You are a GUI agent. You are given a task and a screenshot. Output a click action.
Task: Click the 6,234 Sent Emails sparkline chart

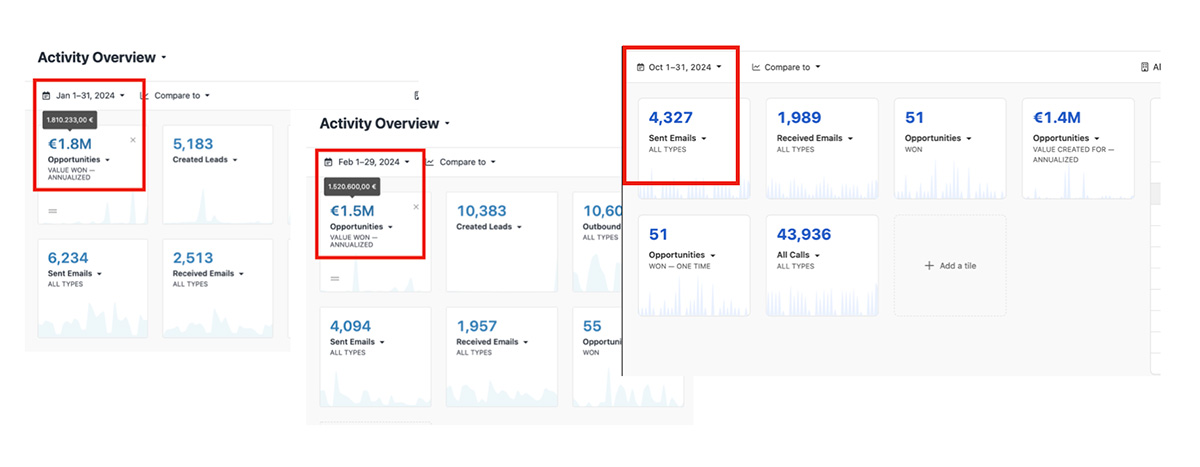[x=90, y=315]
